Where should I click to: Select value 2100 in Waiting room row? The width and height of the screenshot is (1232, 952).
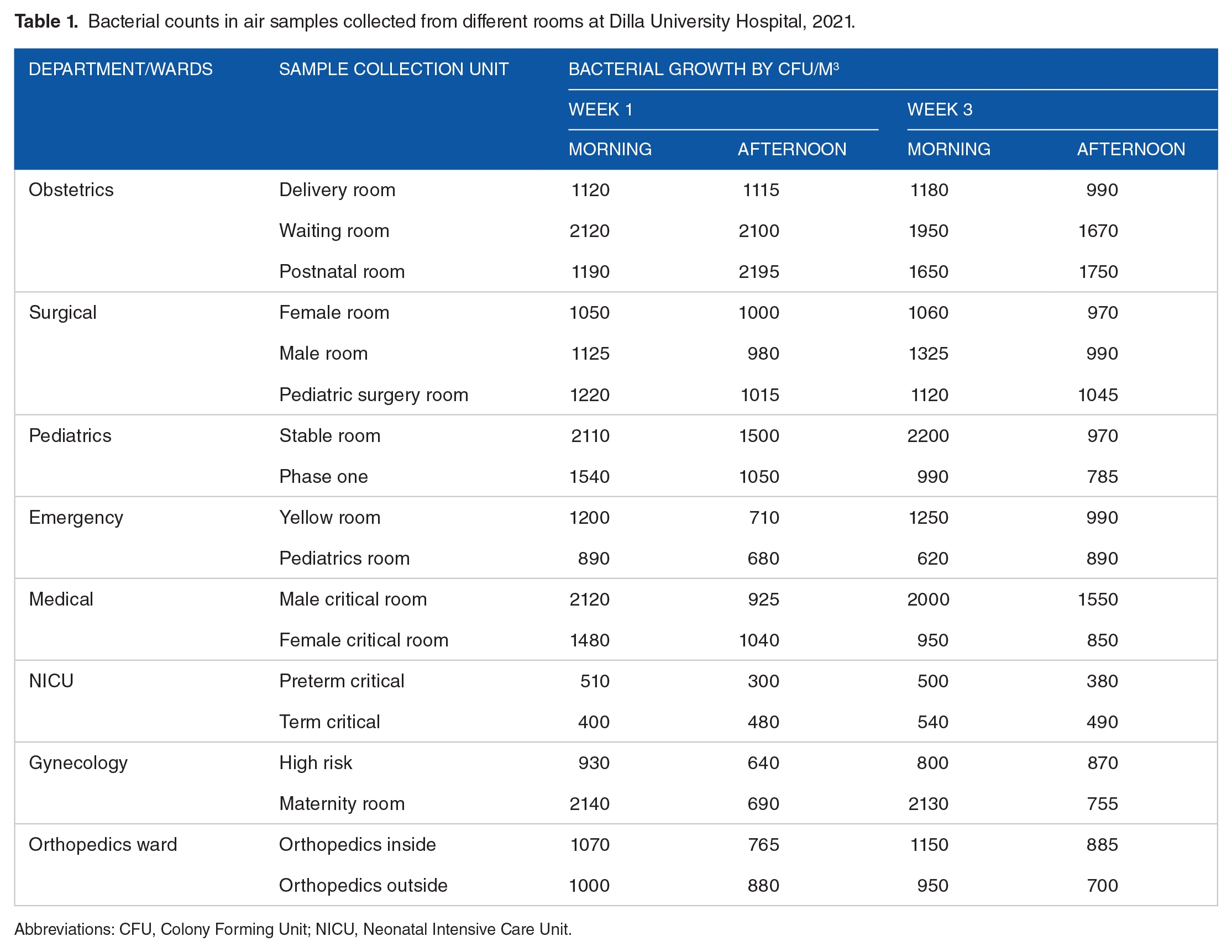[759, 232]
